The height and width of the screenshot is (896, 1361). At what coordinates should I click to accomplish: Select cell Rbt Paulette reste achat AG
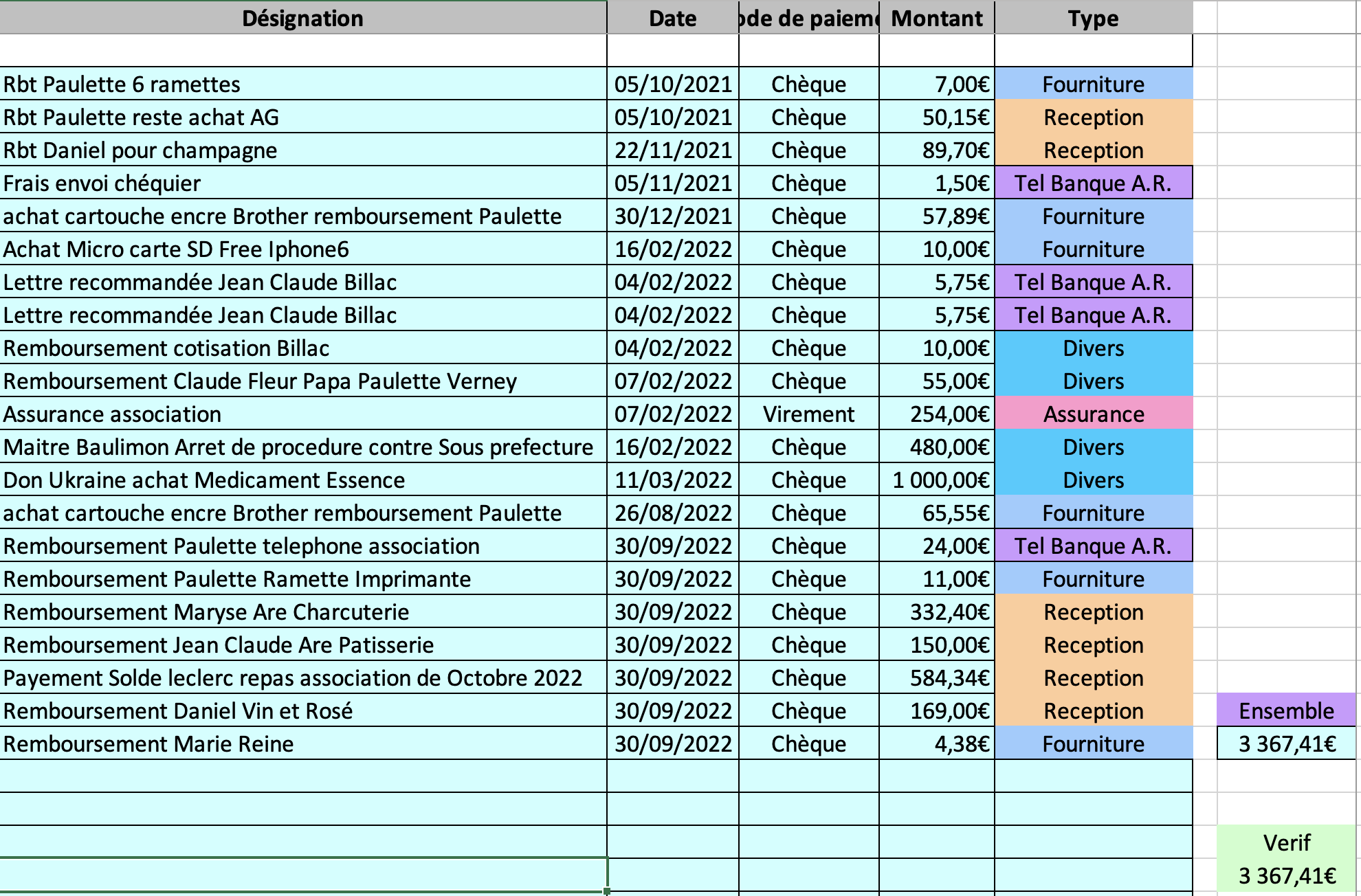click(x=302, y=117)
